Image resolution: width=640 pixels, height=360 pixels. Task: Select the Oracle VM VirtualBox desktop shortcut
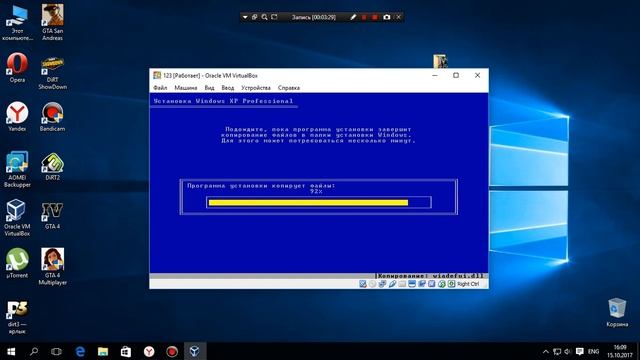tap(17, 218)
